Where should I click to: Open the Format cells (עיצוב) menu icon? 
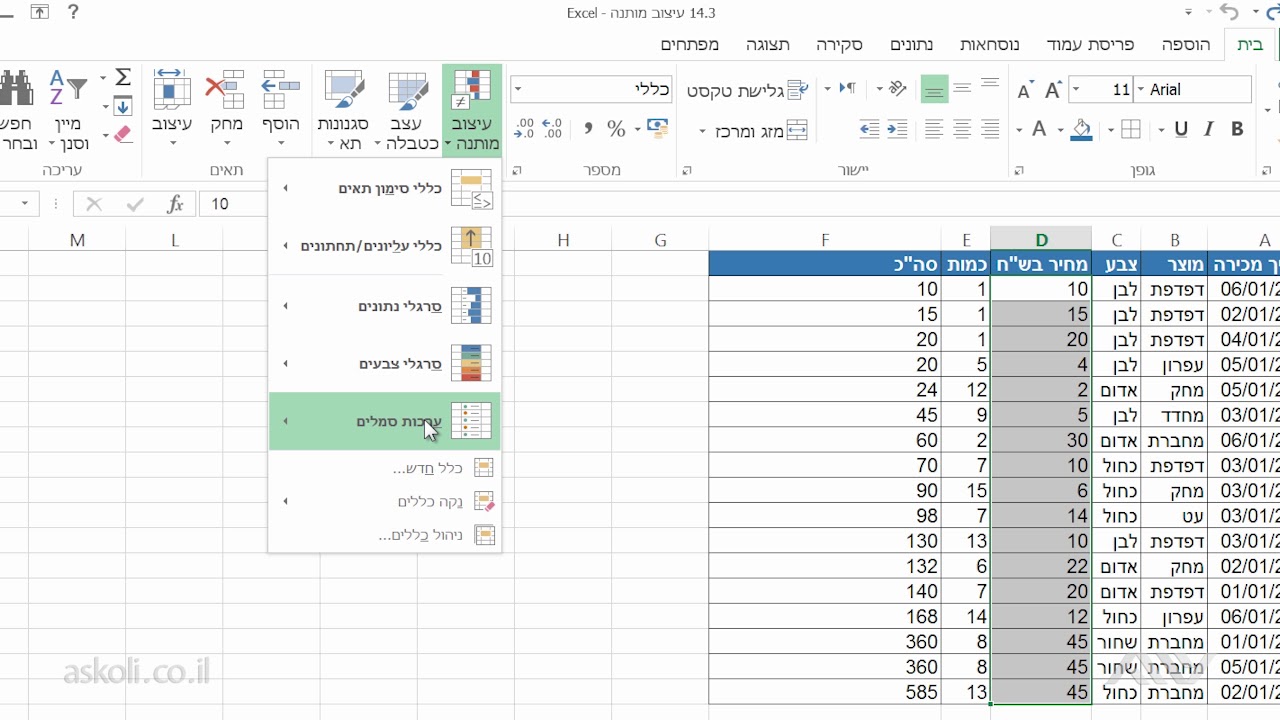tap(172, 90)
